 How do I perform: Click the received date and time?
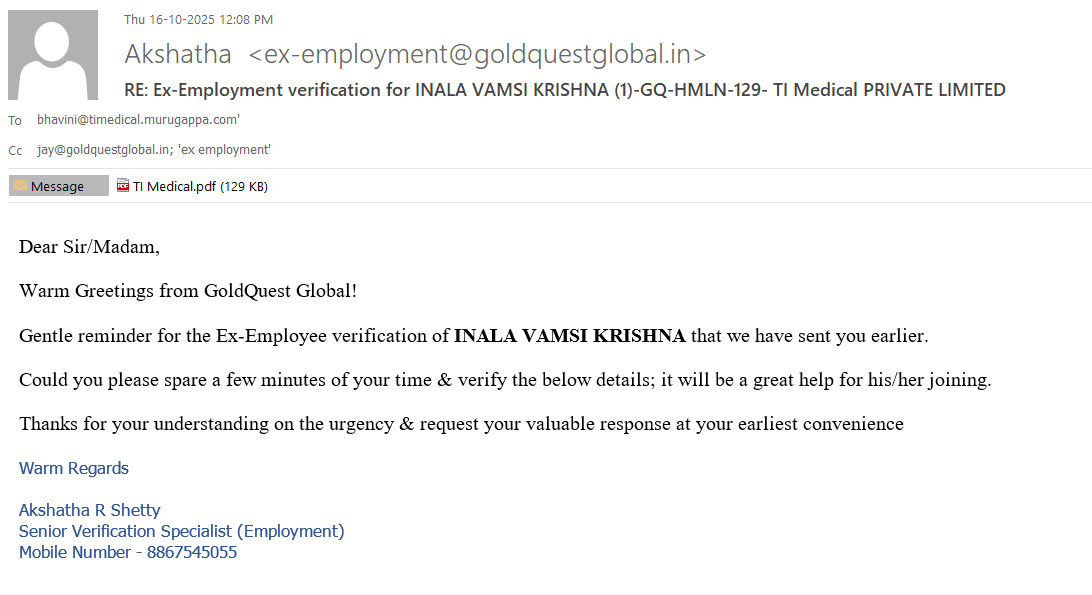pos(198,19)
